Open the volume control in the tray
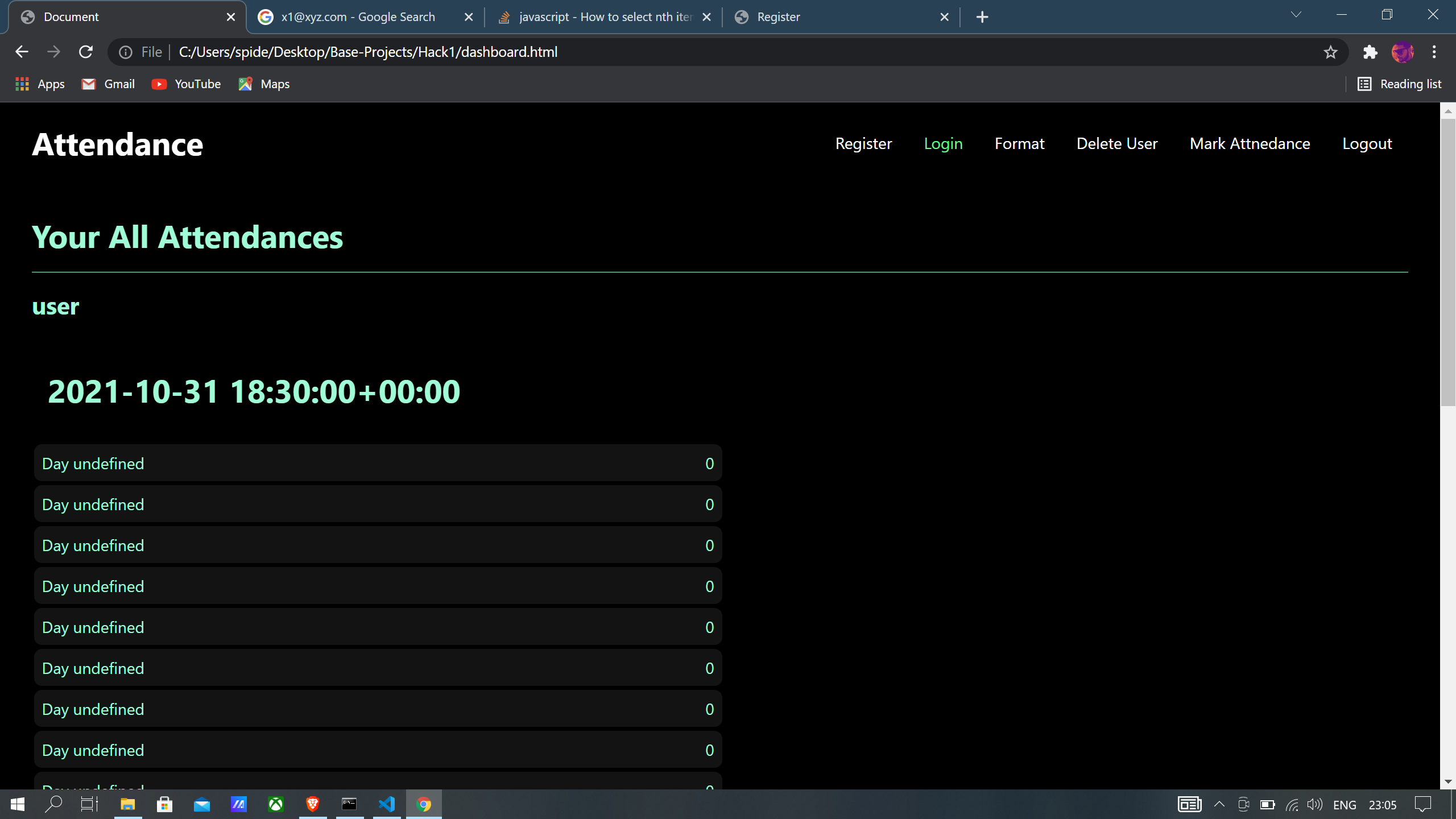The height and width of the screenshot is (819, 1456). click(1314, 804)
